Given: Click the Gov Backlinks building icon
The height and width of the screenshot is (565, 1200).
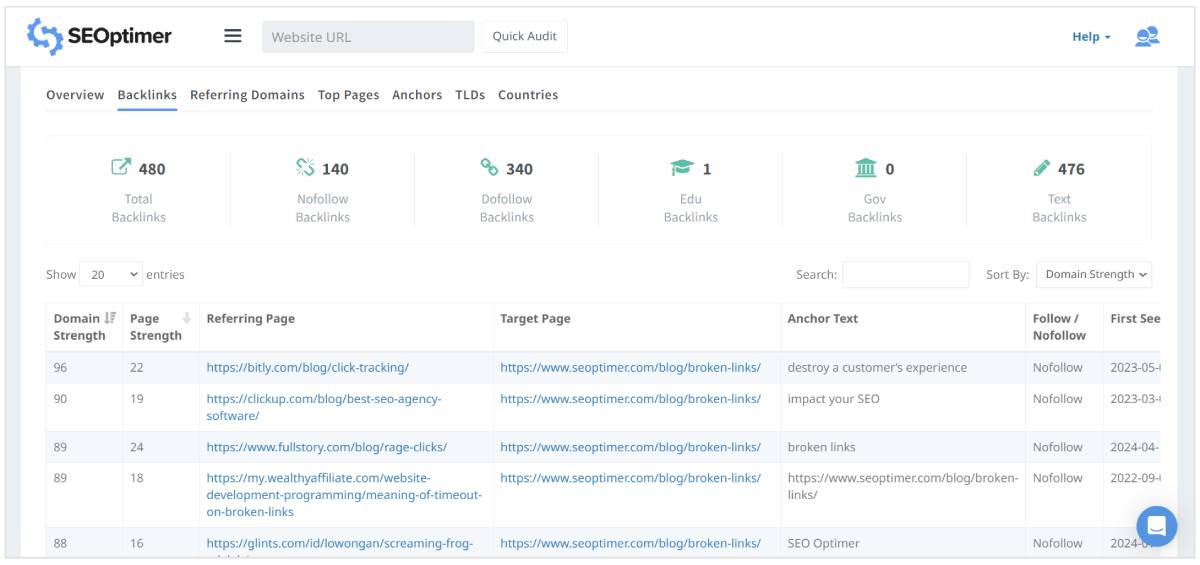Looking at the screenshot, I should [x=865, y=168].
